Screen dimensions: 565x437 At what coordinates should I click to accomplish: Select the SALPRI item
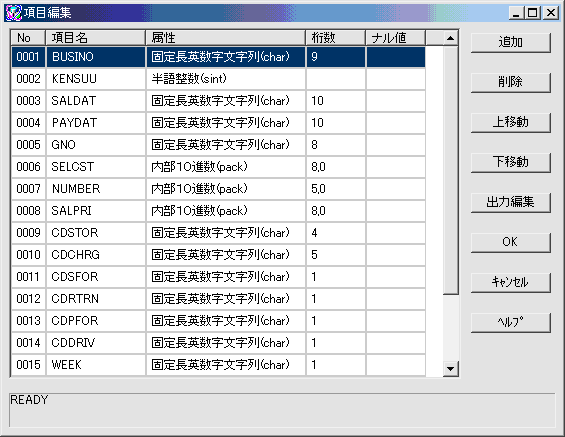coord(96,211)
